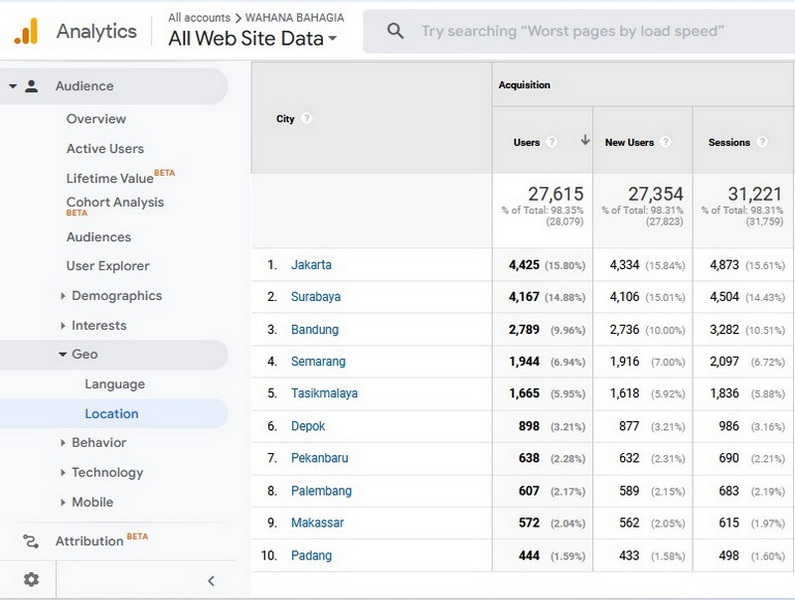This screenshot has height=600, width=795.
Task: Select Active Users in Audience menu
Action: [105, 149]
